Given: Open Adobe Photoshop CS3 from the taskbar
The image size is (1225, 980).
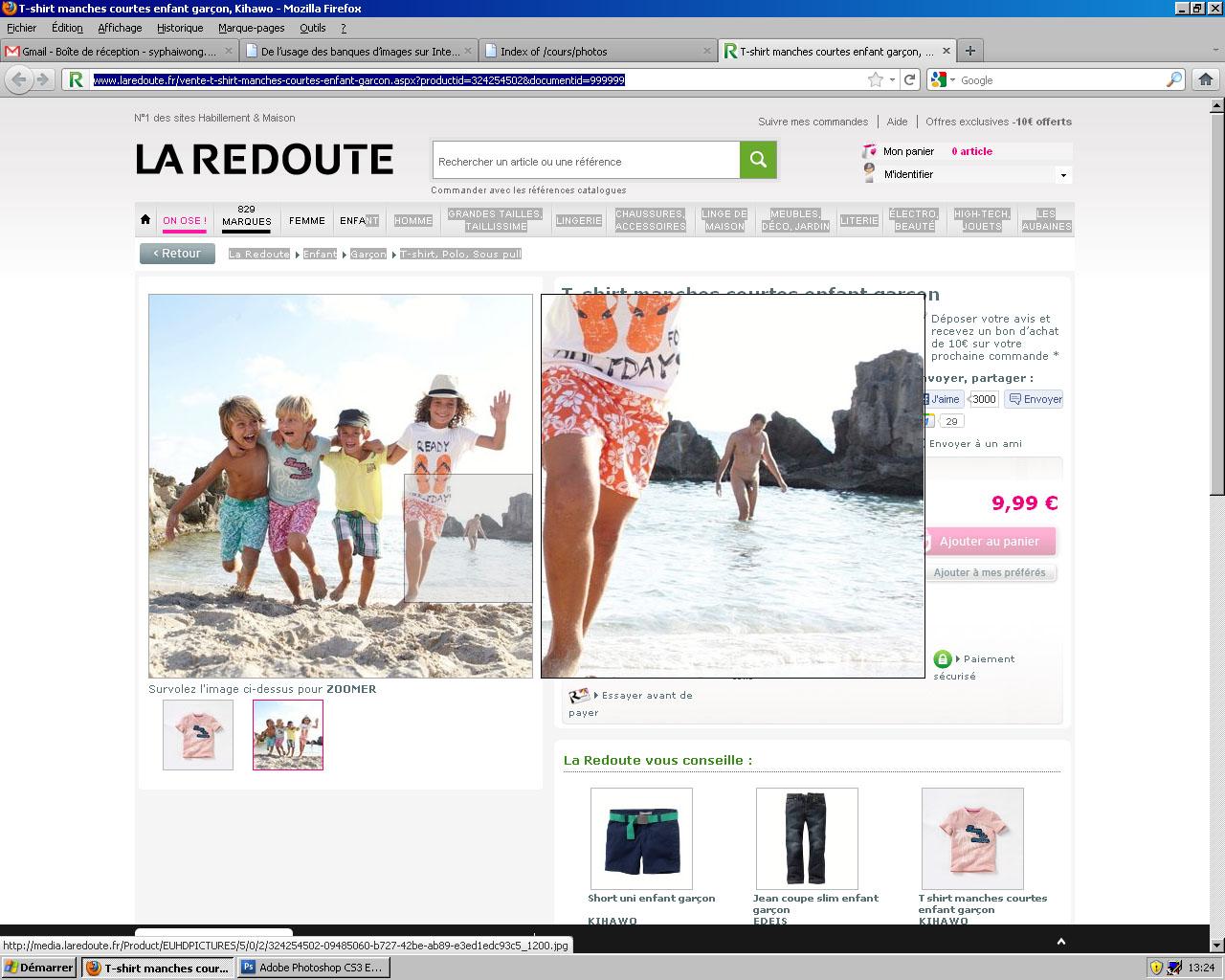Looking at the screenshot, I should [312, 968].
